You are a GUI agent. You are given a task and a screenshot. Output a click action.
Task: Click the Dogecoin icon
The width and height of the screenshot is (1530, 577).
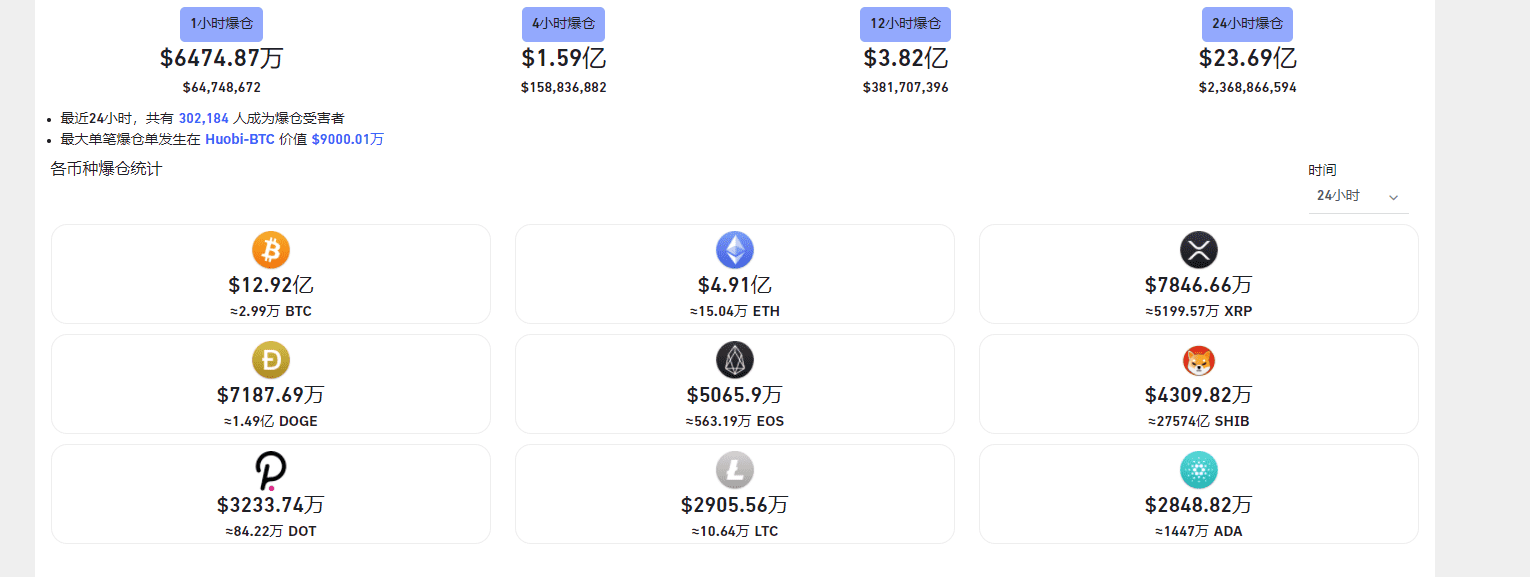click(271, 359)
